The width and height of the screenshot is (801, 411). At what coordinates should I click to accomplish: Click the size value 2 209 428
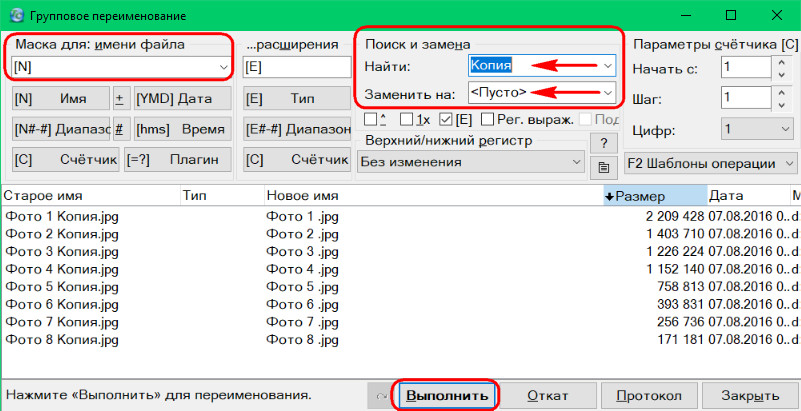675,216
